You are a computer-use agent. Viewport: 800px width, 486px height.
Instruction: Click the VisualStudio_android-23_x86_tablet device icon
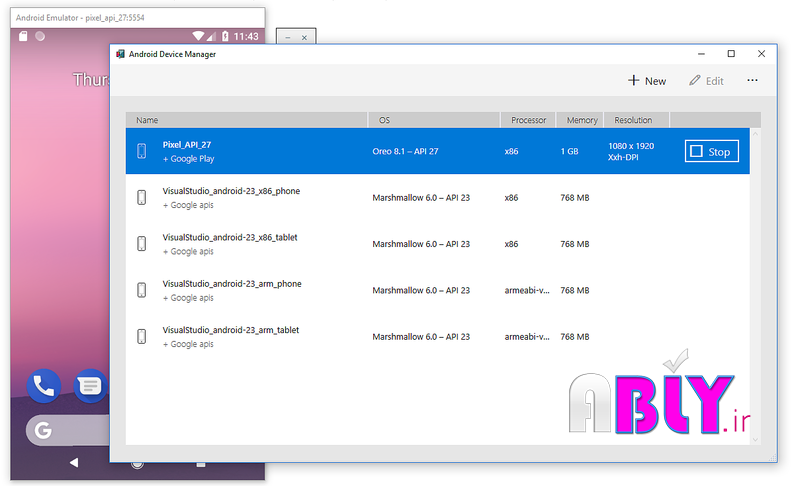point(142,244)
